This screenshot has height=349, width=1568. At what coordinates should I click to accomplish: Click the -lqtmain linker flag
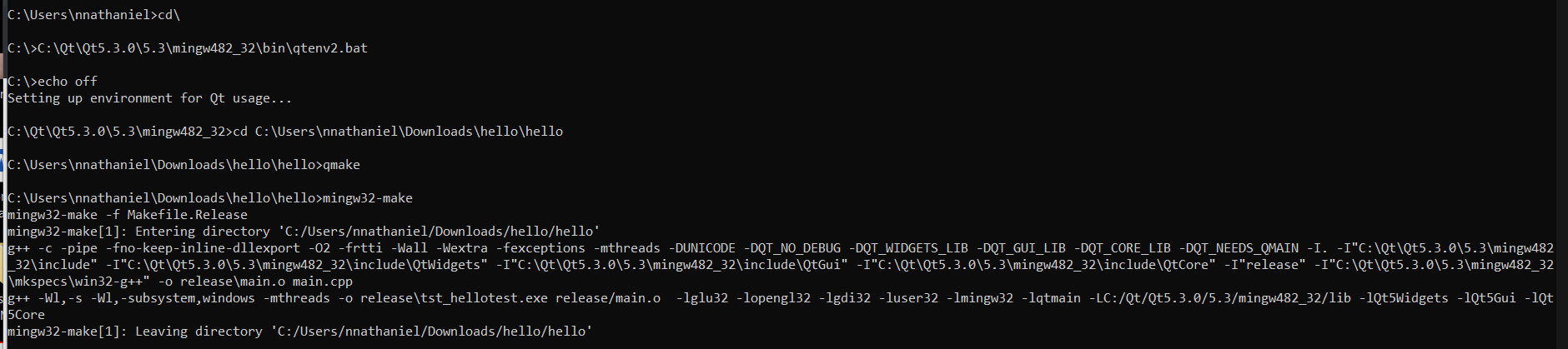tap(1051, 298)
